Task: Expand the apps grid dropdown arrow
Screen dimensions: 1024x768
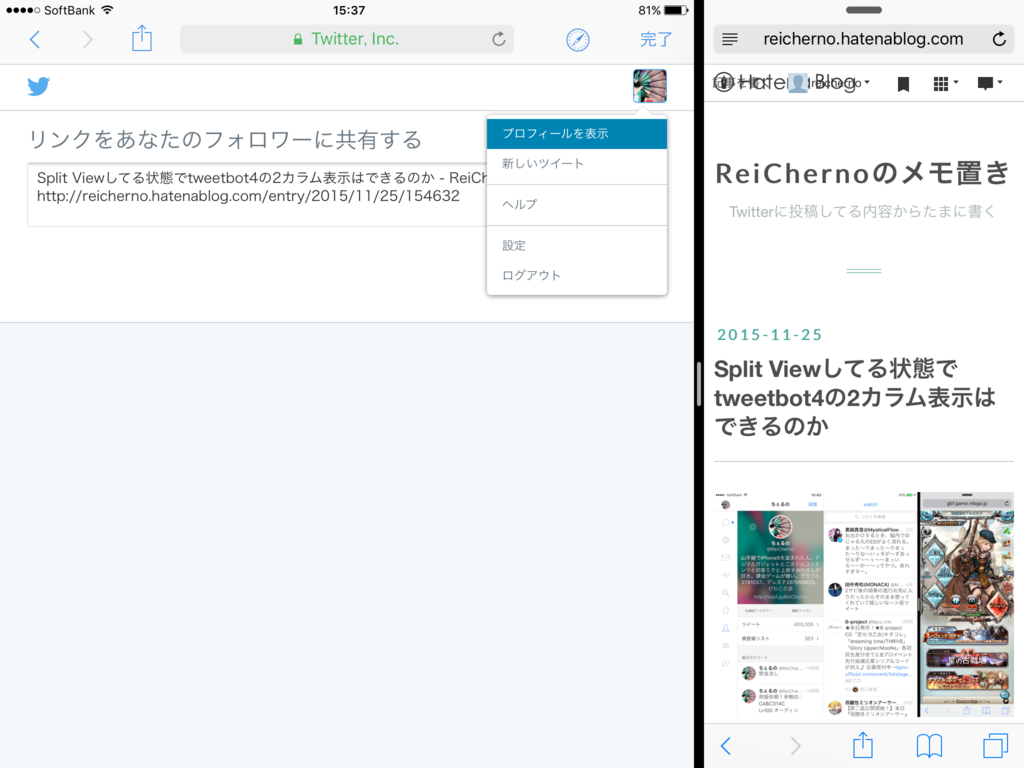Action: pyautogui.click(x=955, y=83)
